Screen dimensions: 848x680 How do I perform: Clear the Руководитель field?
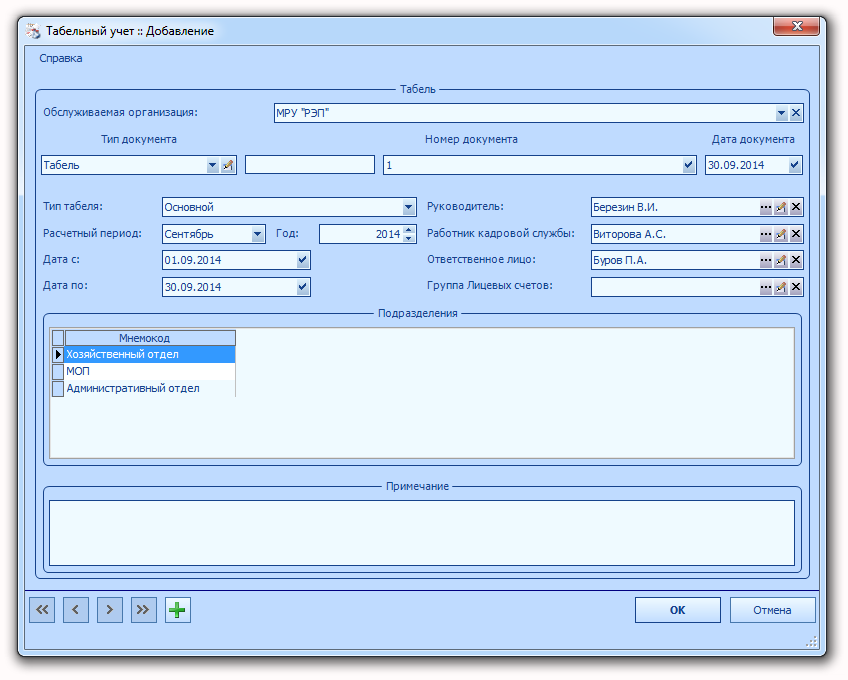click(x=796, y=207)
